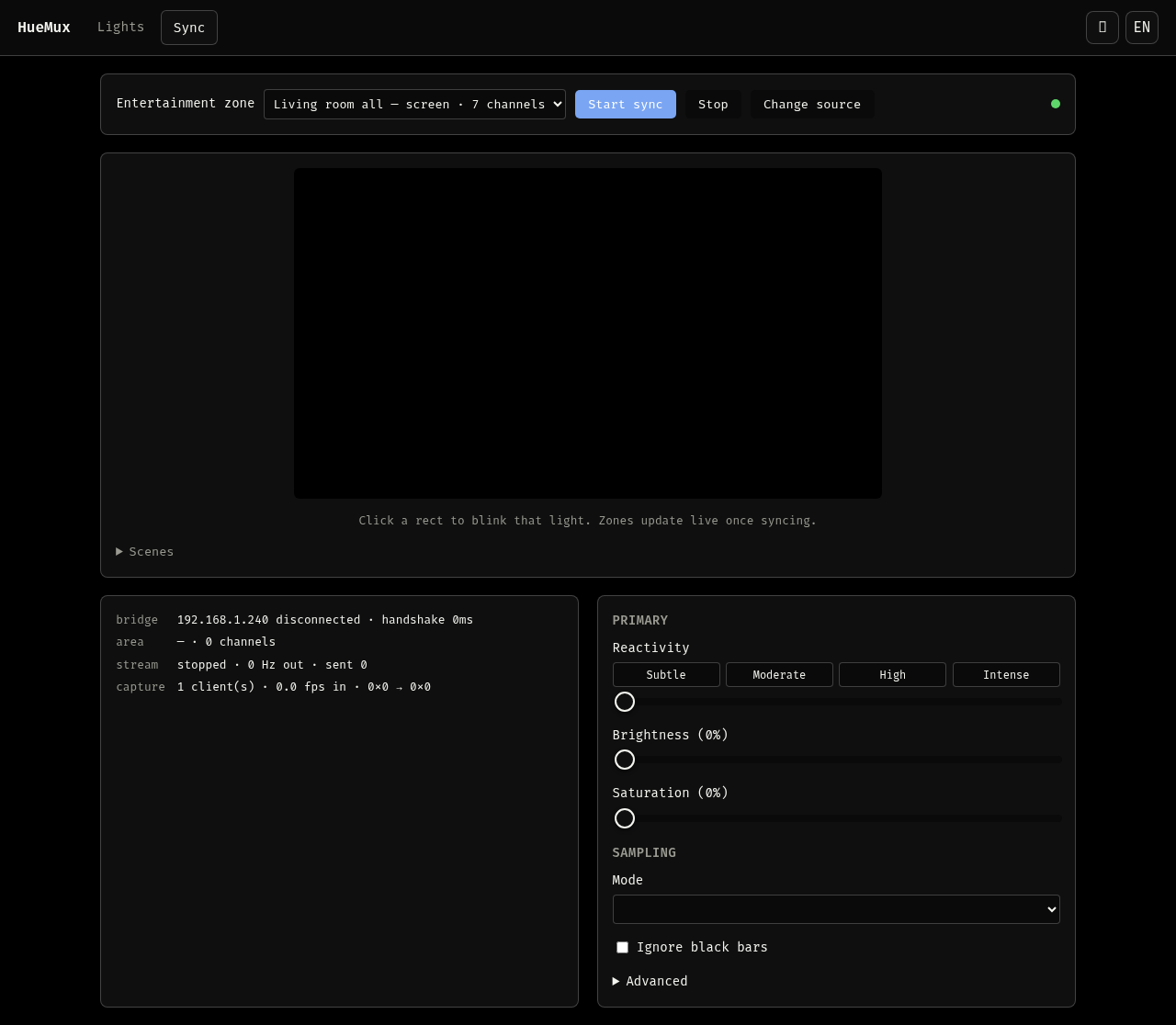Switch language with the EN button
Image resolution: width=1176 pixels, height=1025 pixels.
(1141, 28)
